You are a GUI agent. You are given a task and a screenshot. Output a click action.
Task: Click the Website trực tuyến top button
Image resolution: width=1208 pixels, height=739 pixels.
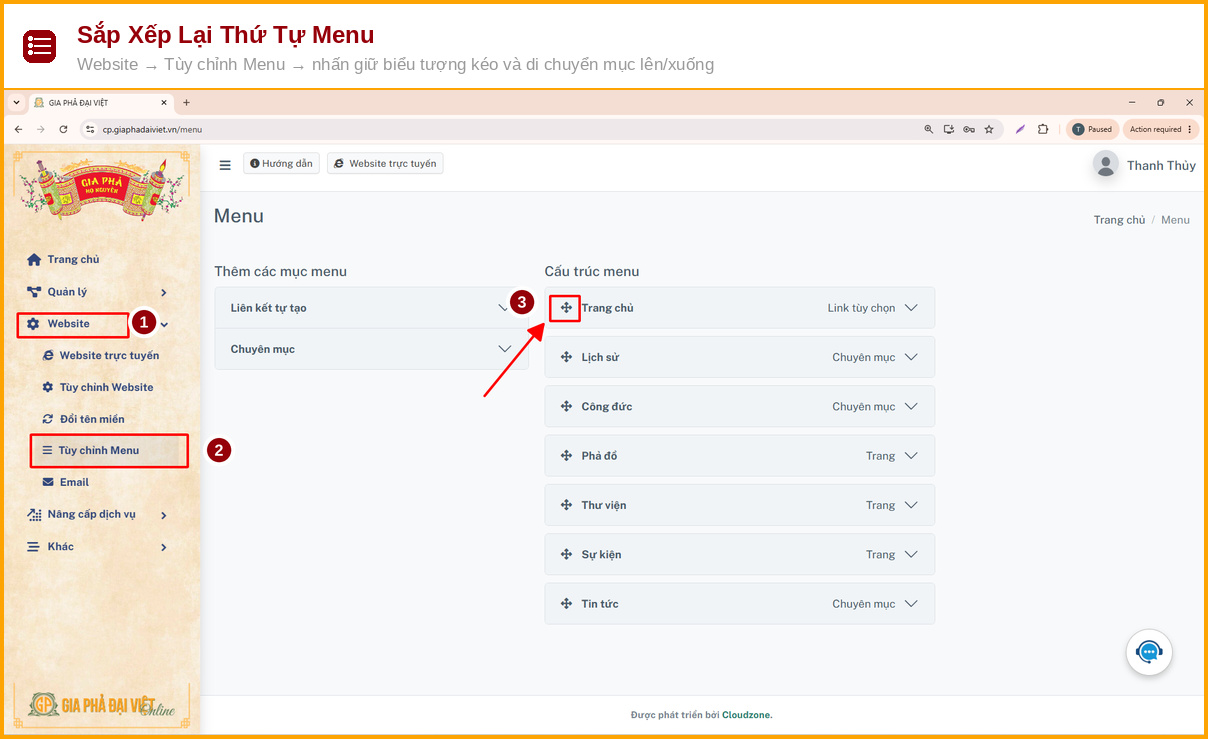tap(385, 164)
